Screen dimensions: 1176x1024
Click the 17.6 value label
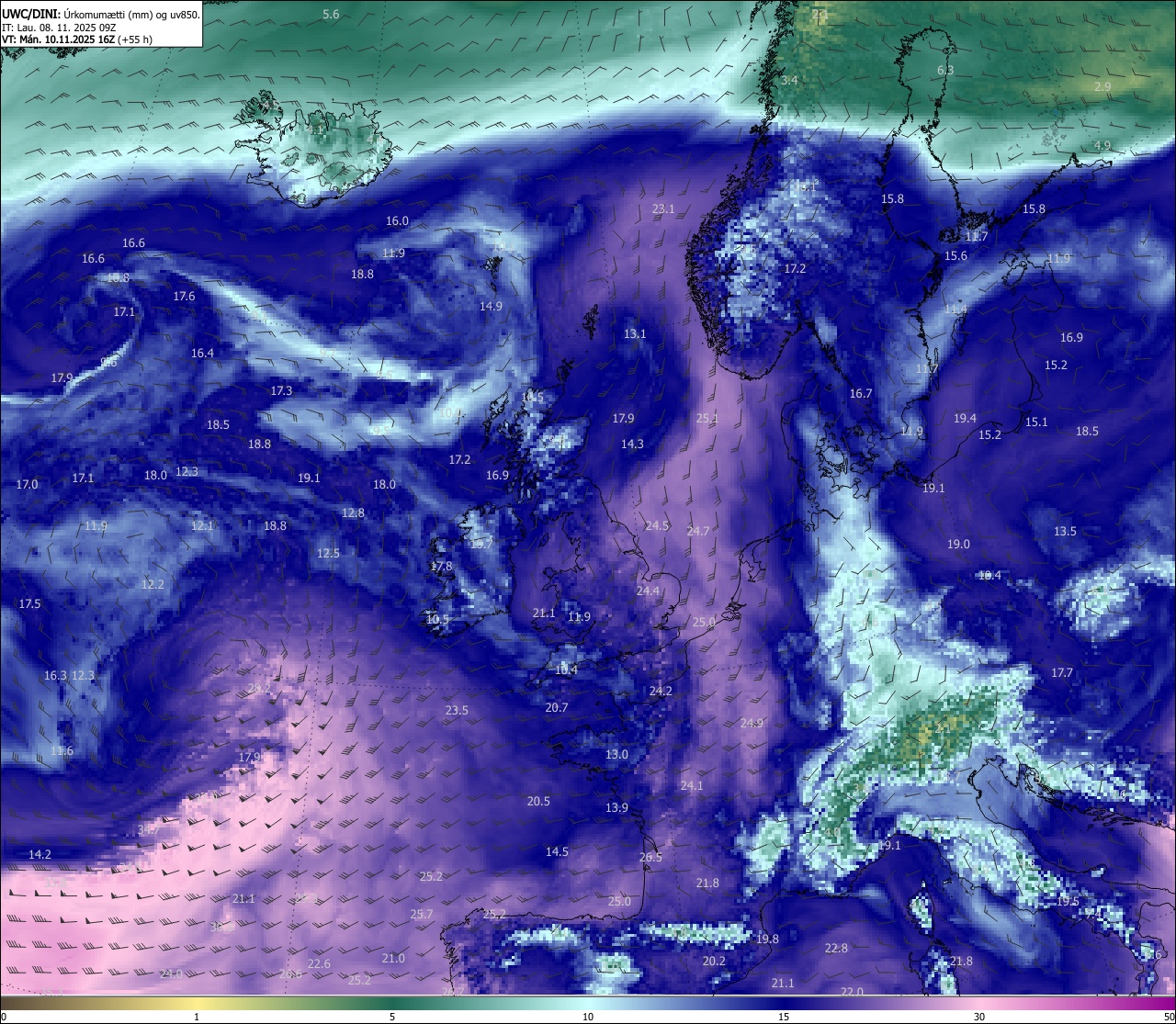click(x=184, y=297)
